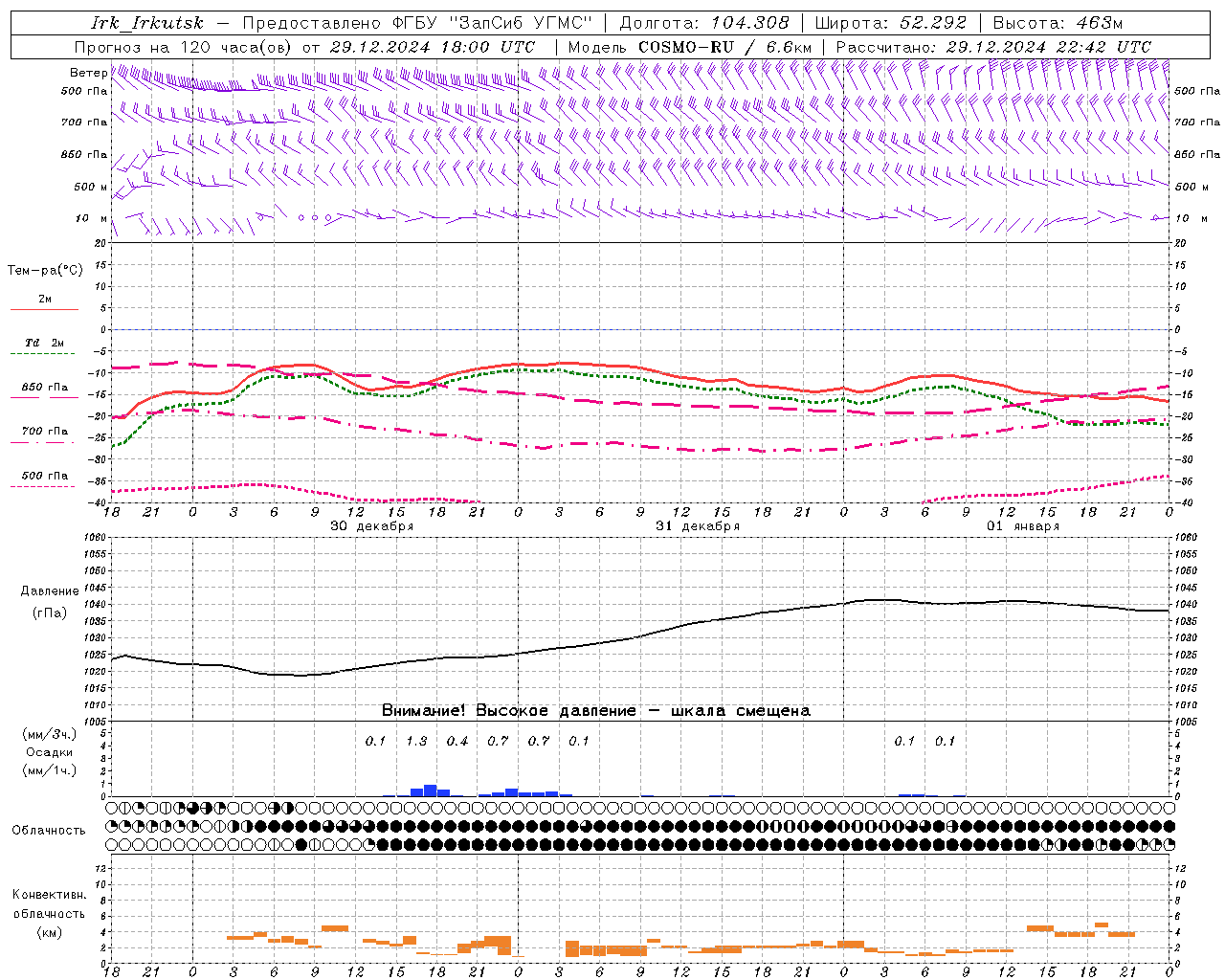Select the longitude value 'Долгота: 104.308'
This screenshot has width=1225, height=980.
point(704,23)
